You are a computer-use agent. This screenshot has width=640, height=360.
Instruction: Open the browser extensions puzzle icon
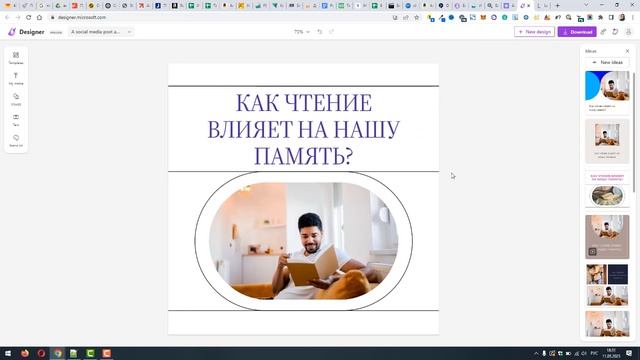click(600, 18)
